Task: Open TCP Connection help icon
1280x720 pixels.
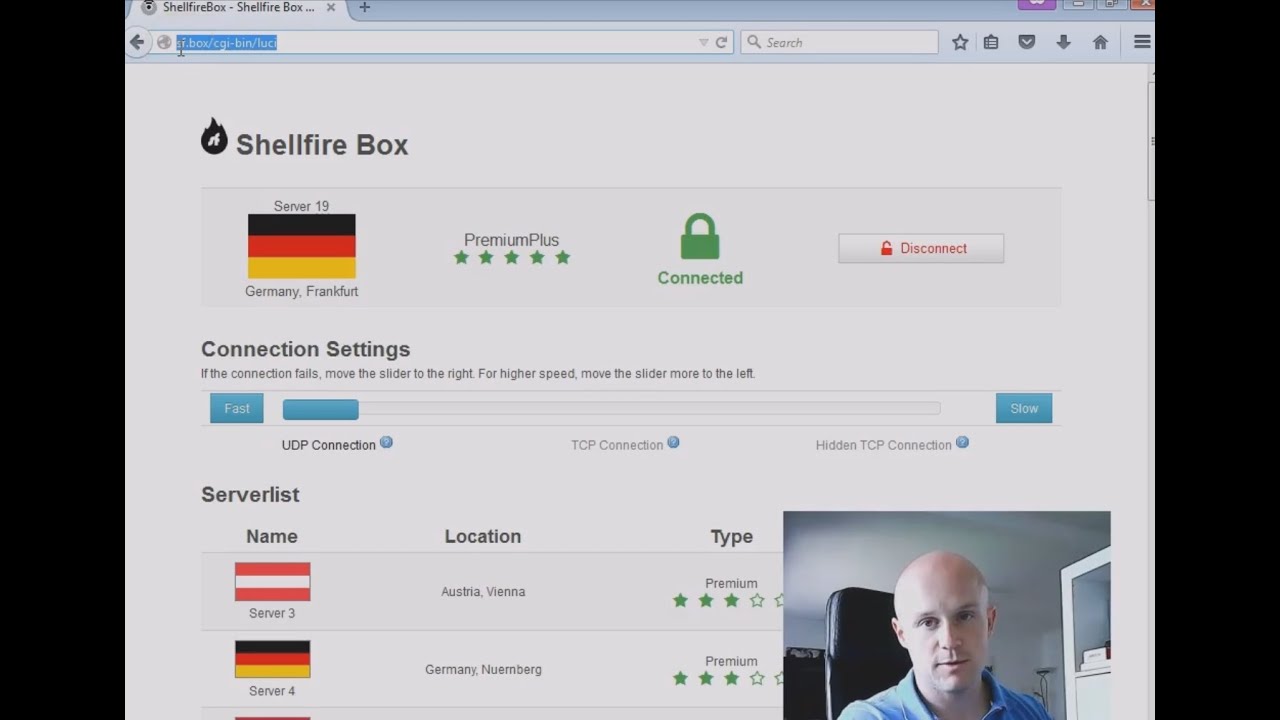Action: pyautogui.click(x=673, y=442)
